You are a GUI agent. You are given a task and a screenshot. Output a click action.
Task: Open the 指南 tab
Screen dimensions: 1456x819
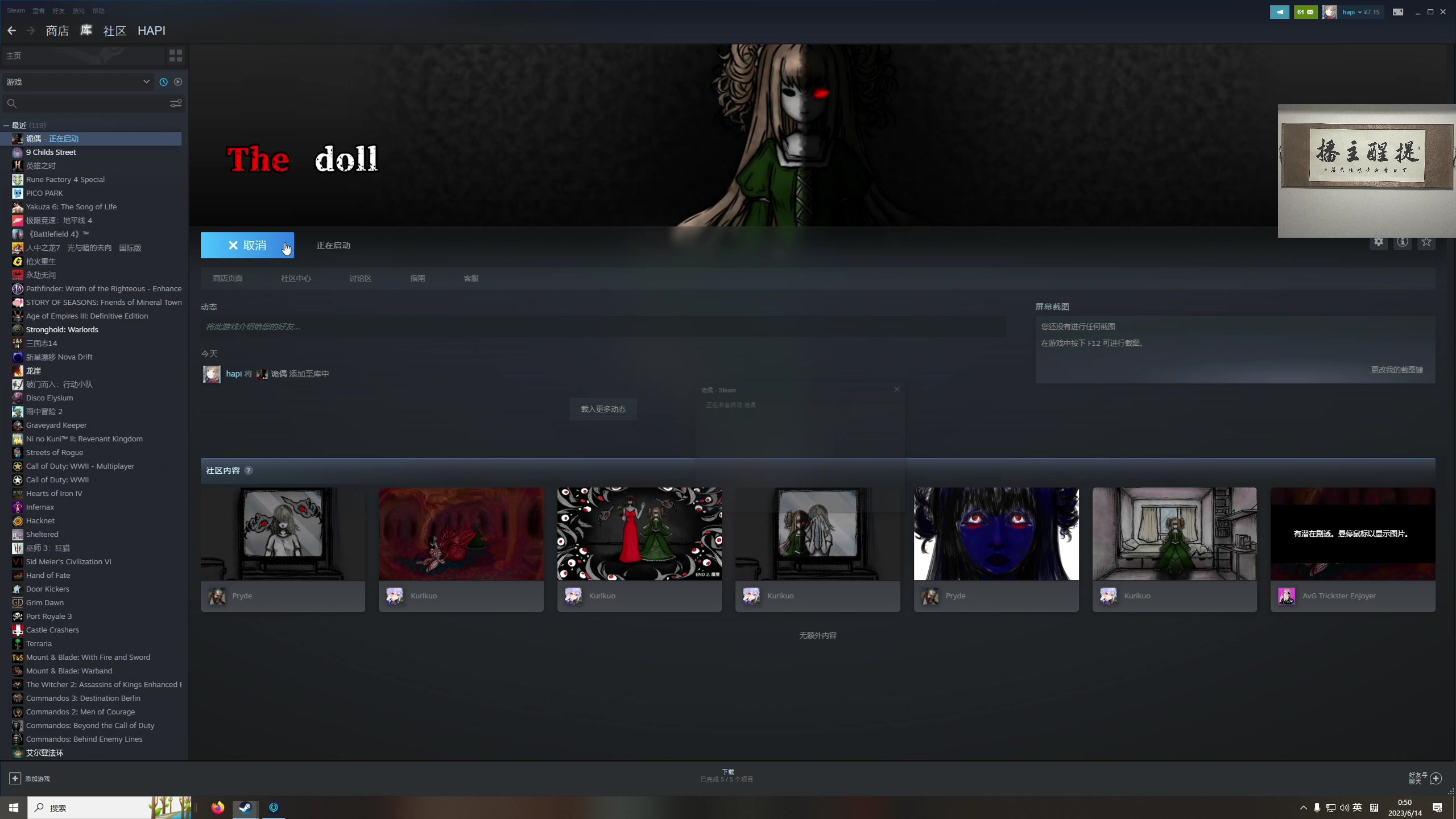point(417,278)
